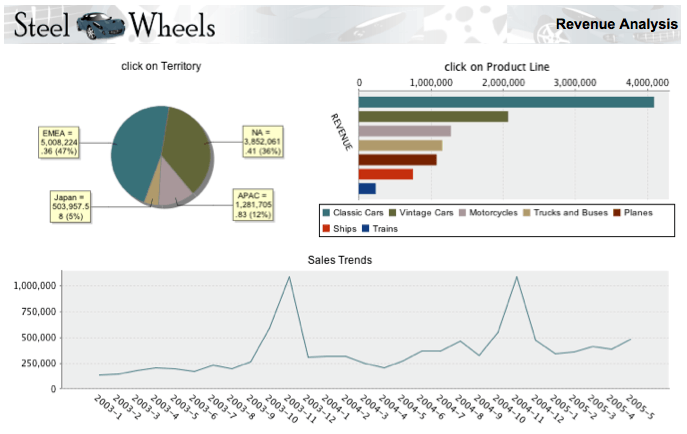
Task: Click the Motorcycles legend label
Action: point(493,213)
